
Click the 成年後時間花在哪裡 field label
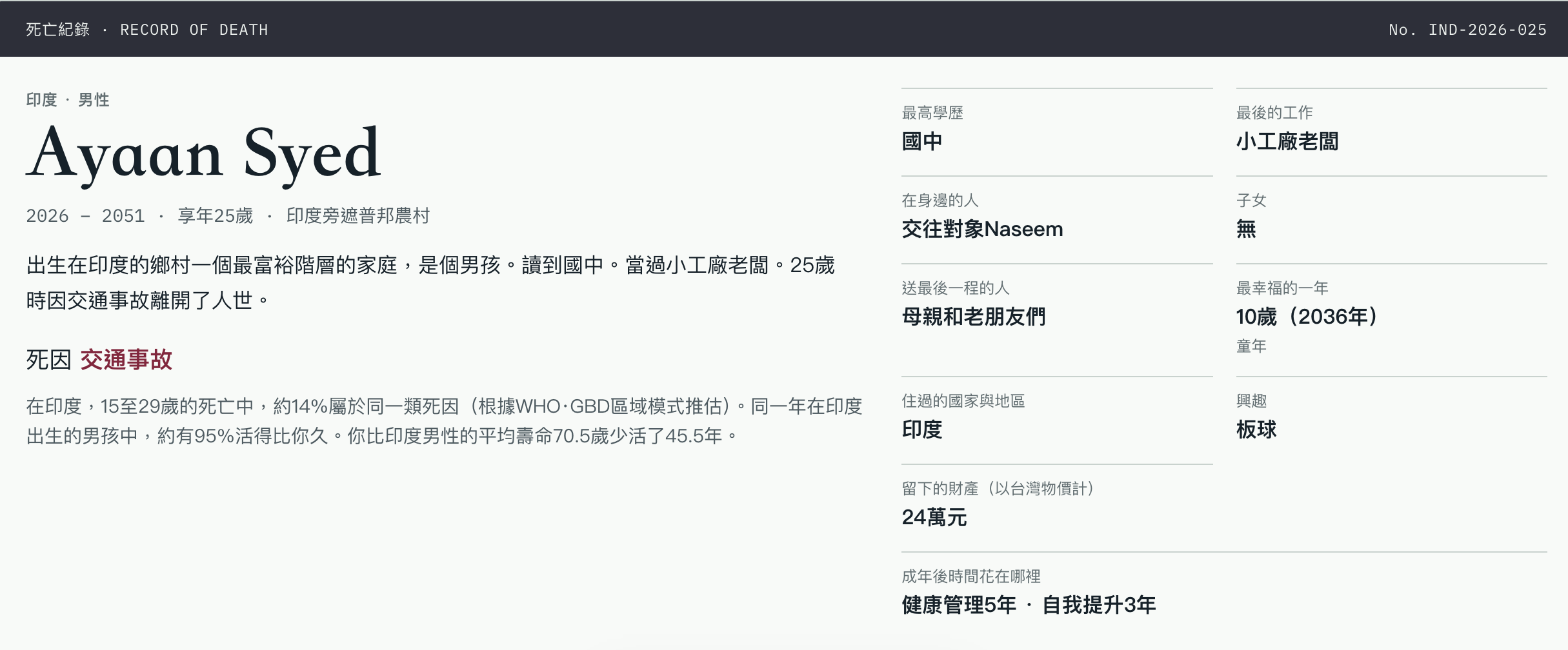[971, 576]
